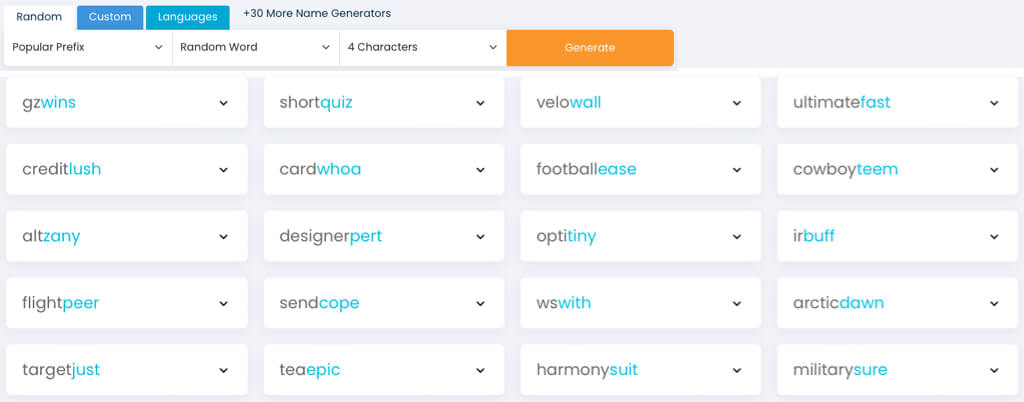Click the teaepic name suggestion

click(310, 371)
